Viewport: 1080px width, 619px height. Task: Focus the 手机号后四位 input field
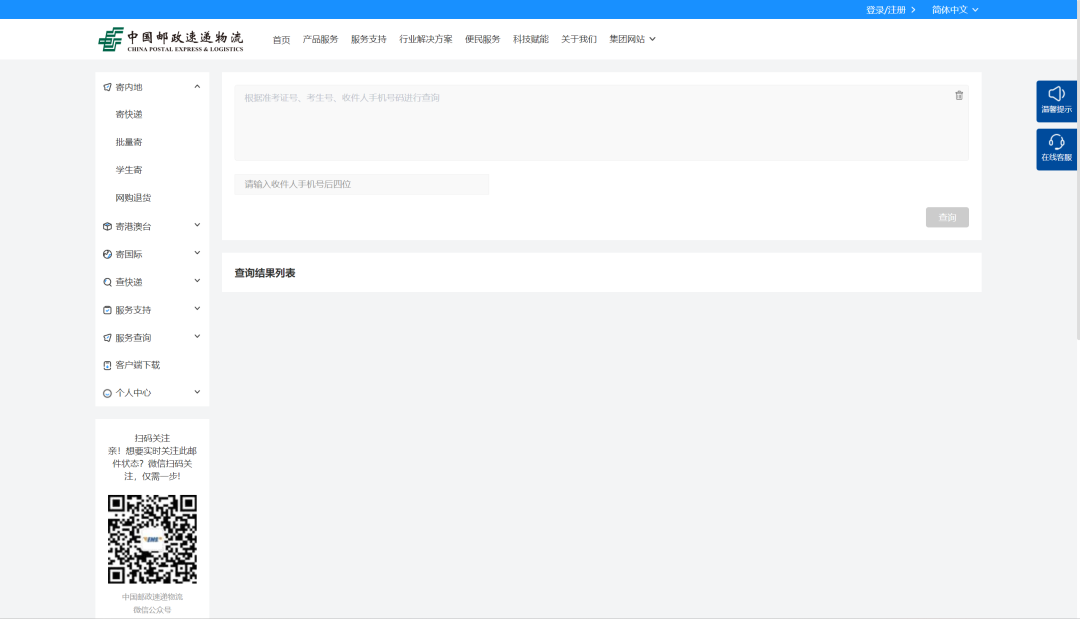tap(362, 185)
